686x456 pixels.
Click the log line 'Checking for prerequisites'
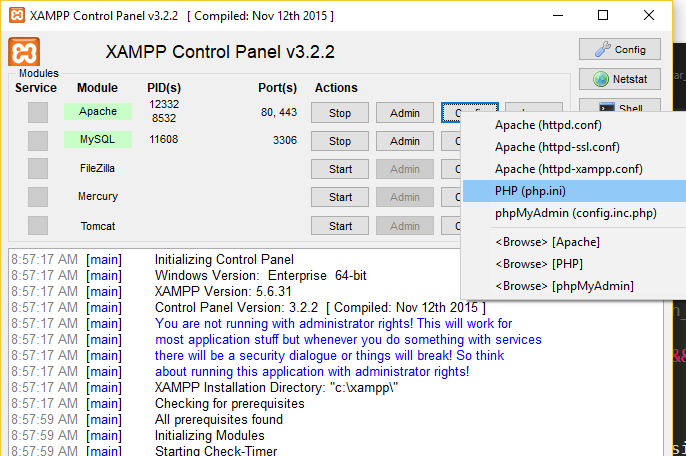pyautogui.click(x=230, y=403)
